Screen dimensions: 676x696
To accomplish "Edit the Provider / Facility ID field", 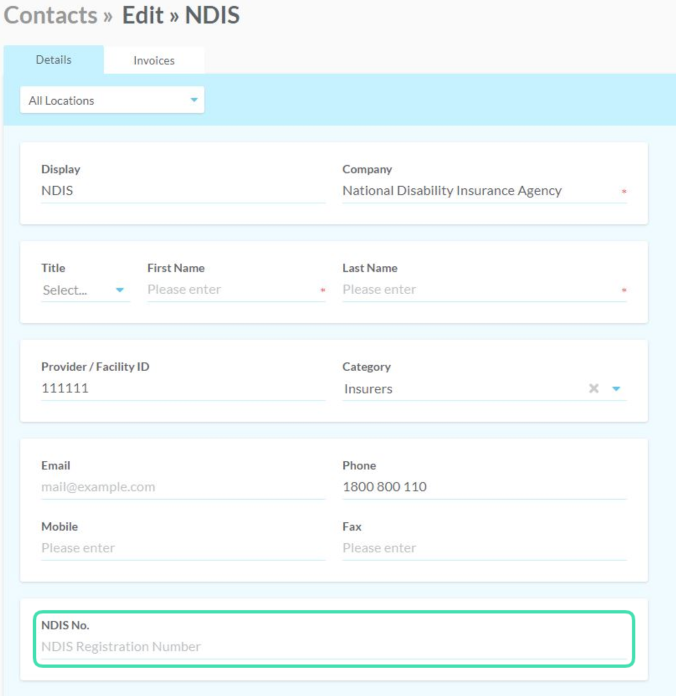I will coord(183,388).
